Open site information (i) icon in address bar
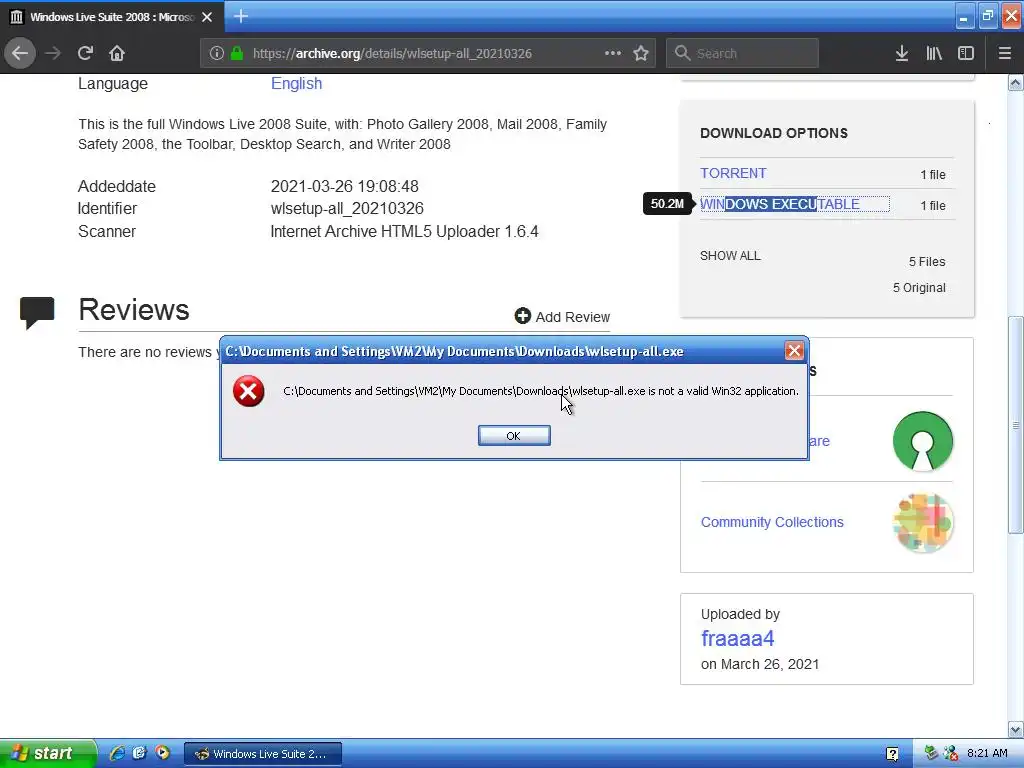 click(x=216, y=53)
